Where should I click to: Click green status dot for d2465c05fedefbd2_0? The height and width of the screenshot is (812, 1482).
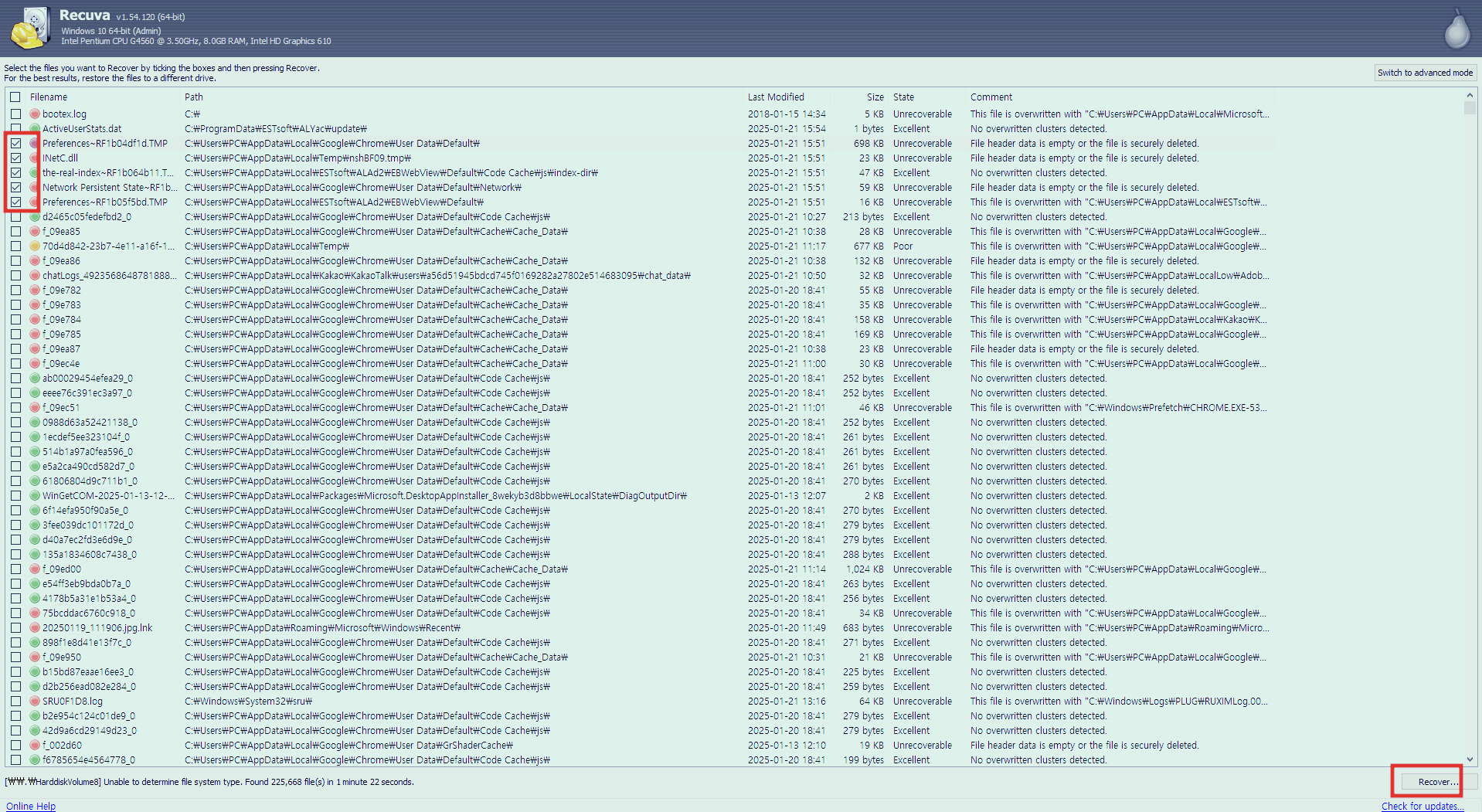tap(35, 217)
